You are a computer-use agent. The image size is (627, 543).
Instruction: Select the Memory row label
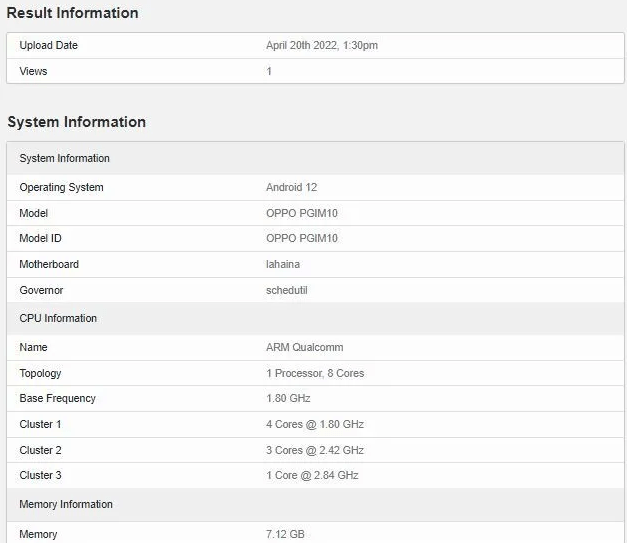click(x=38, y=534)
